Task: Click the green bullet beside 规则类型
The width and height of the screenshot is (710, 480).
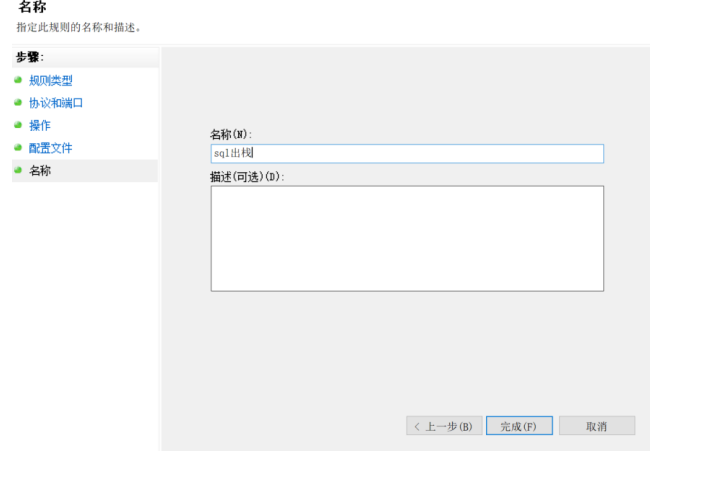Action: (18, 80)
